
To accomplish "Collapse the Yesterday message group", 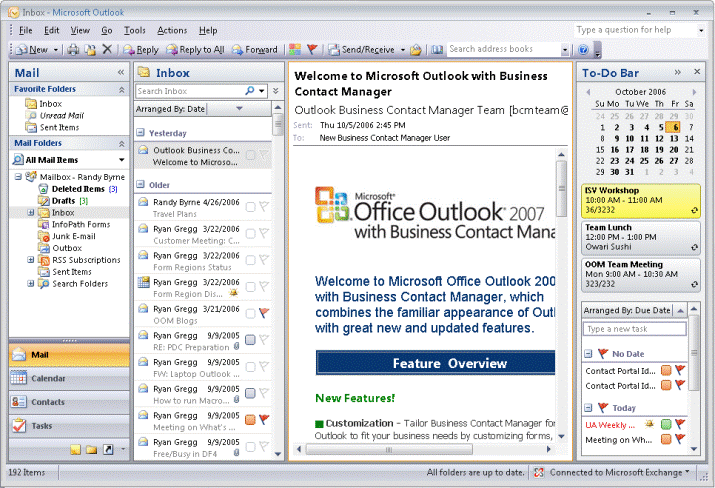I will click(x=140, y=133).
